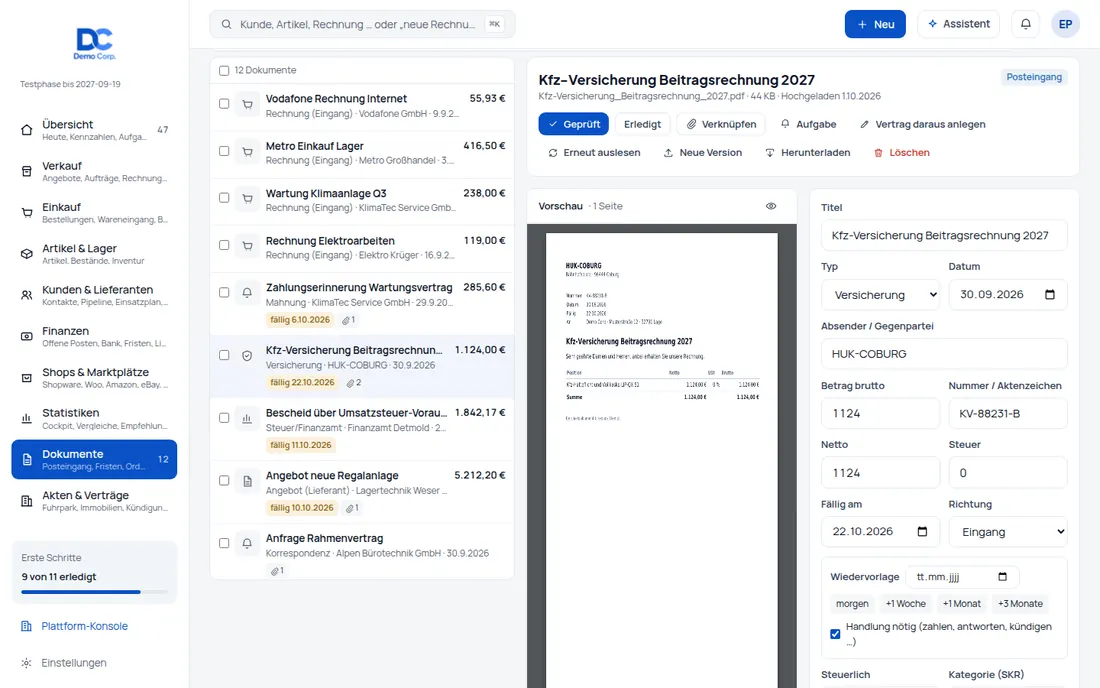Toggle preview visibility eye icon
The height and width of the screenshot is (688, 1100).
pyautogui.click(x=771, y=206)
